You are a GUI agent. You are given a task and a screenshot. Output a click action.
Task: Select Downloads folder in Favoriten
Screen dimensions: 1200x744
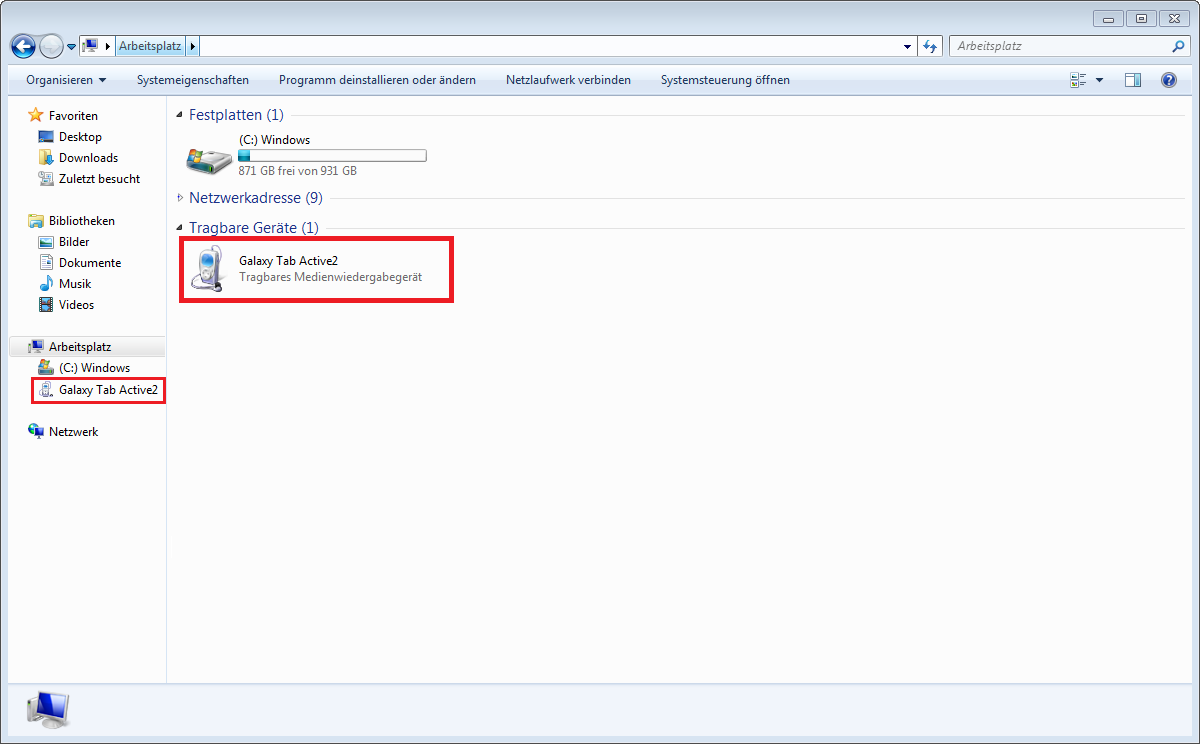click(x=88, y=158)
